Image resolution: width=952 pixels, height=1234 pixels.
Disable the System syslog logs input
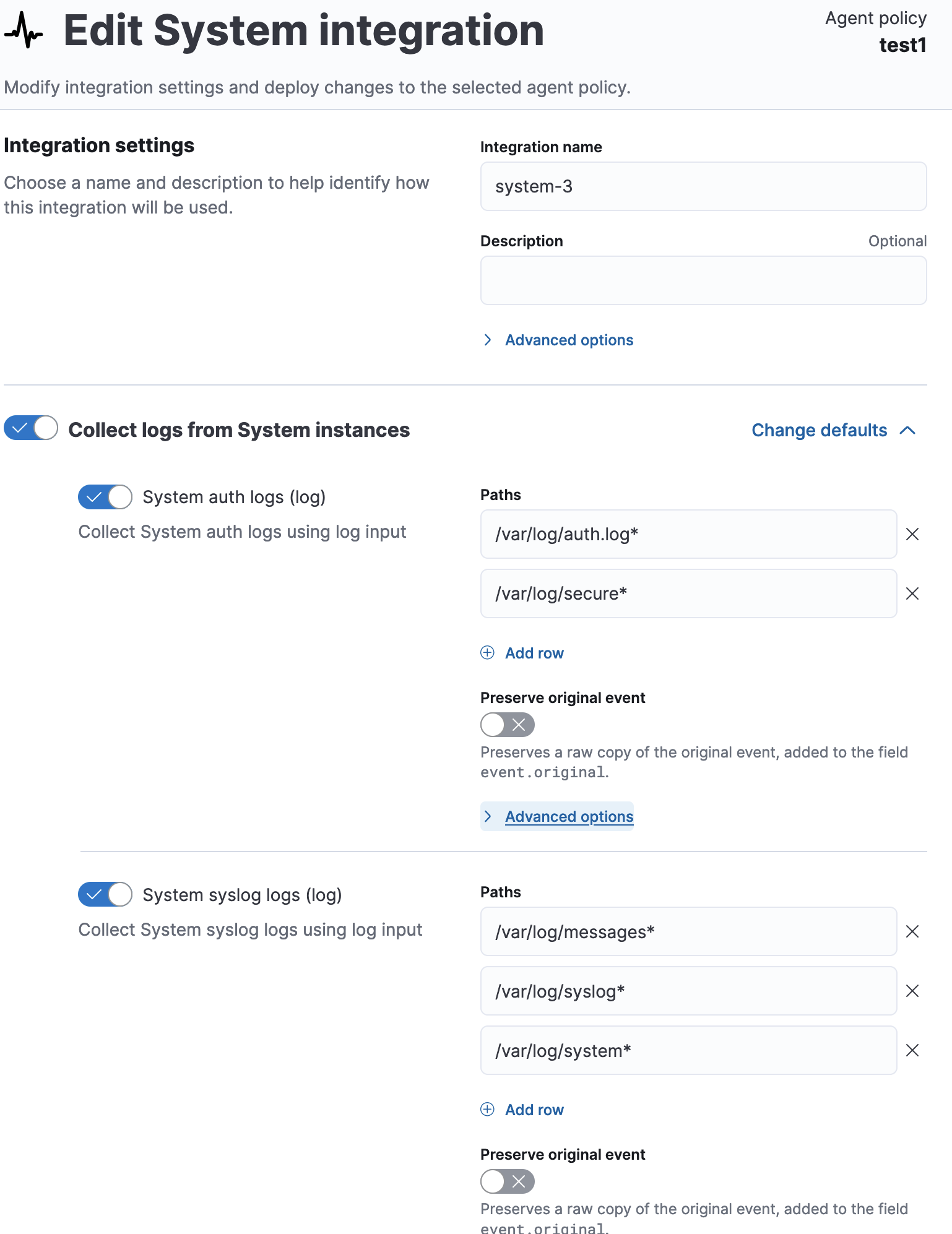105,894
